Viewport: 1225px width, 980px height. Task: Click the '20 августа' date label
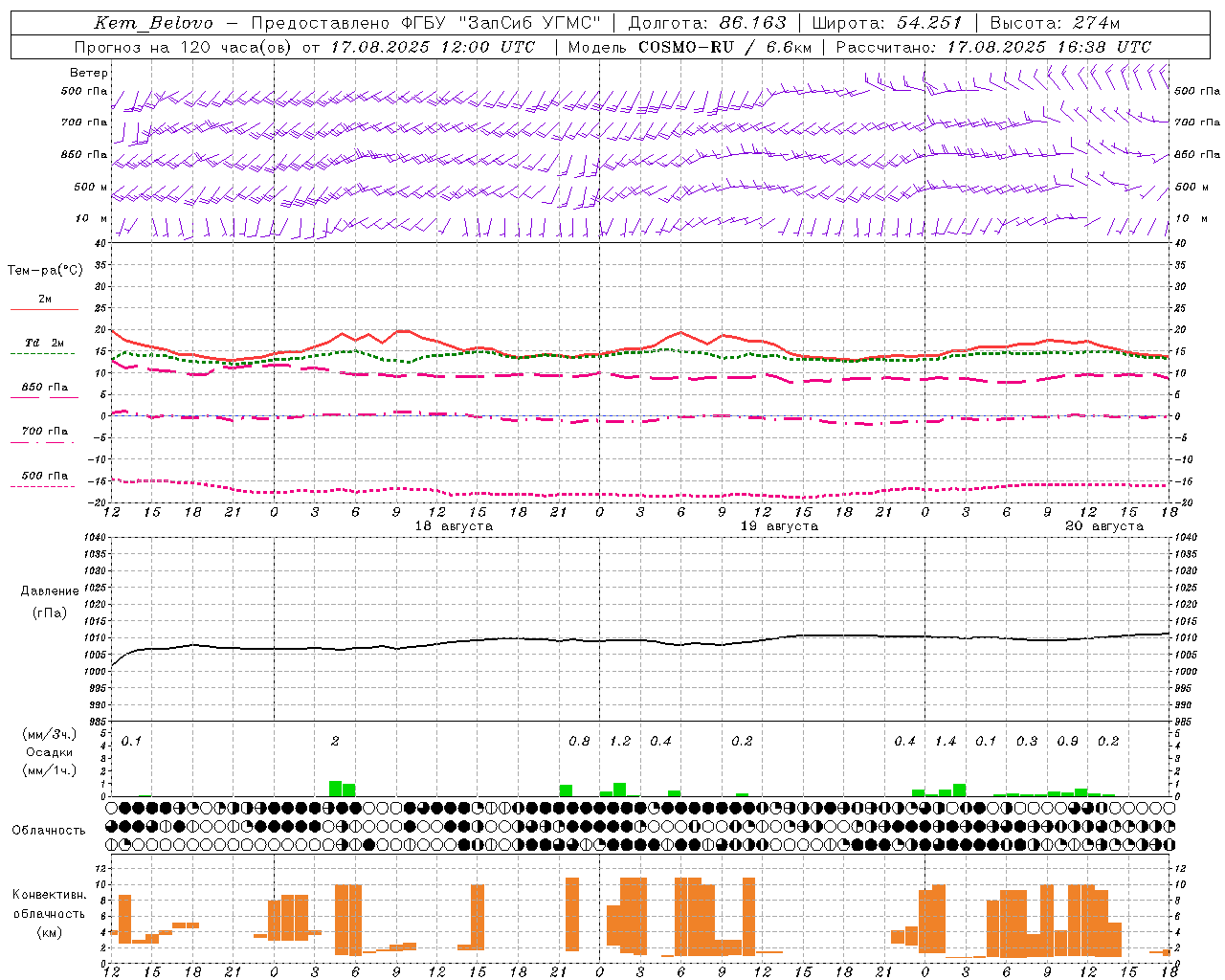pos(1104,526)
